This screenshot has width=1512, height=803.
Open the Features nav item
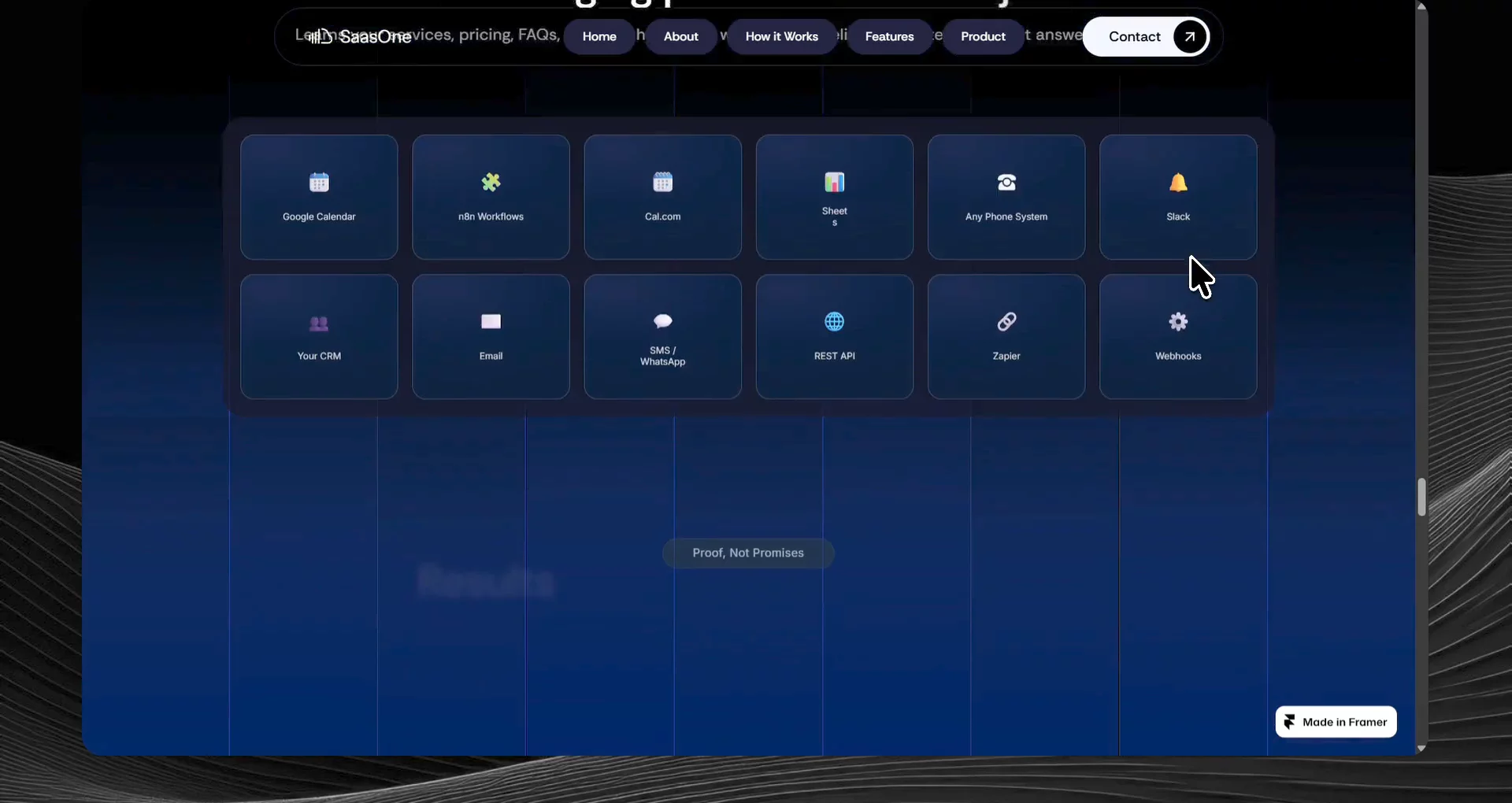[x=890, y=36]
